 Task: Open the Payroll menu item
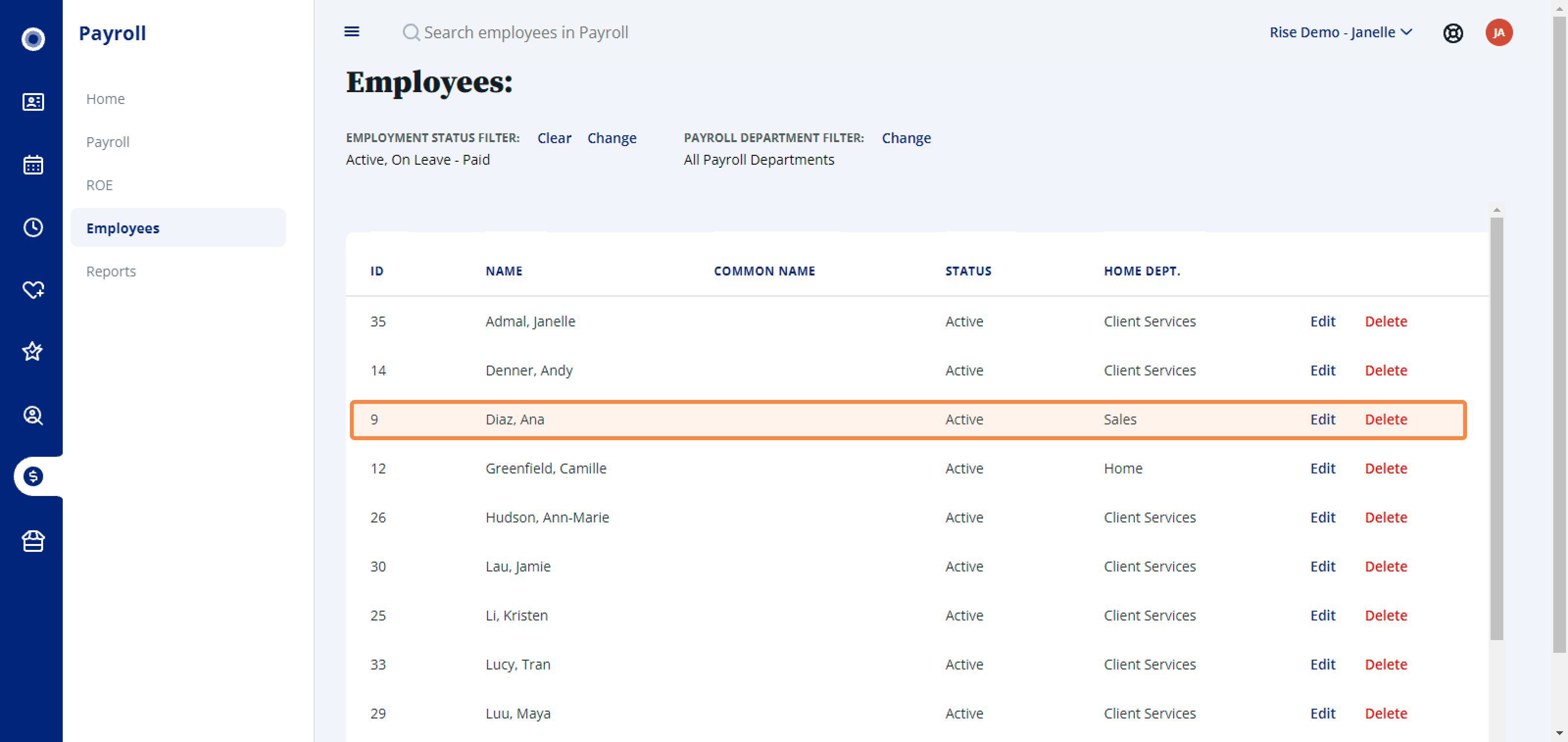108,142
